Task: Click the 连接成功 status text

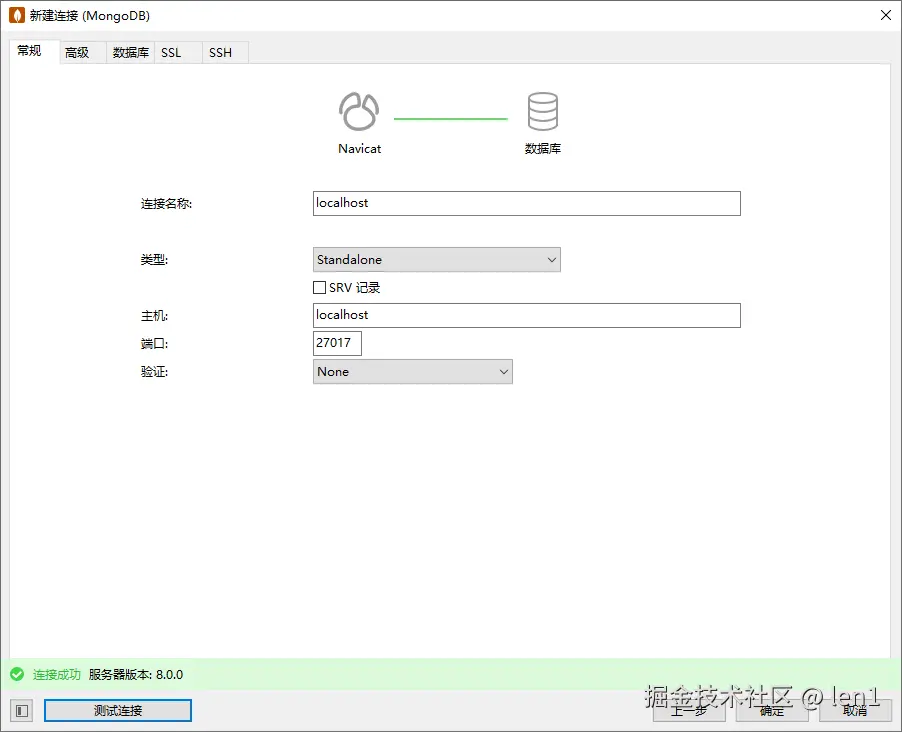Action: click(x=56, y=674)
